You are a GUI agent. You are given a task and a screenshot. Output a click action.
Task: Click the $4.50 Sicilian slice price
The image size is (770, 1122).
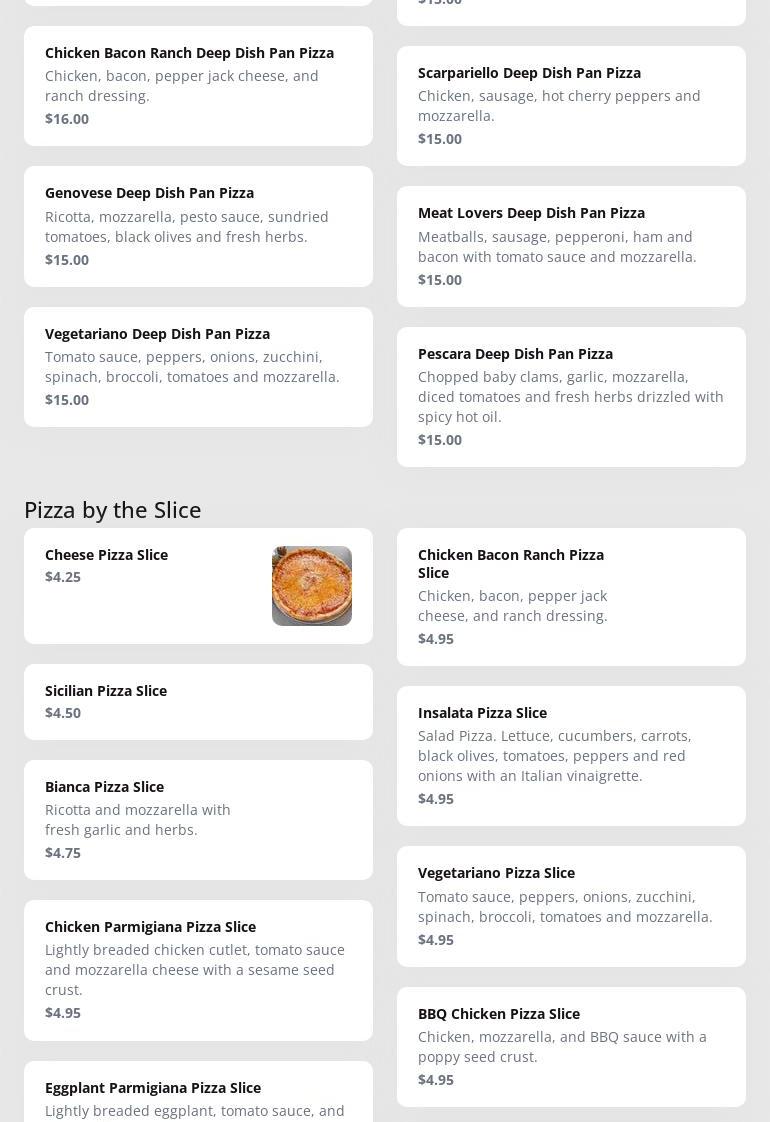pyautogui.click(x=63, y=713)
